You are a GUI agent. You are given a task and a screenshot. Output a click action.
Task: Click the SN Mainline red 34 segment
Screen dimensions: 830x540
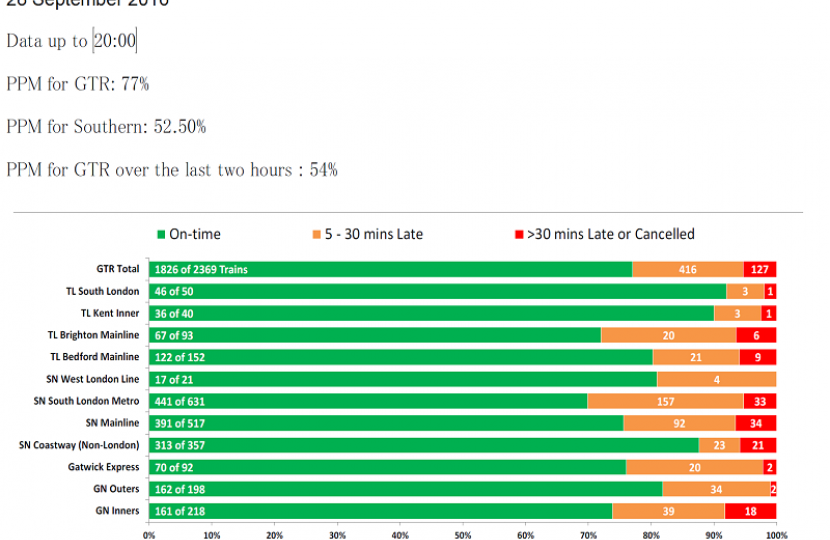[x=755, y=423]
